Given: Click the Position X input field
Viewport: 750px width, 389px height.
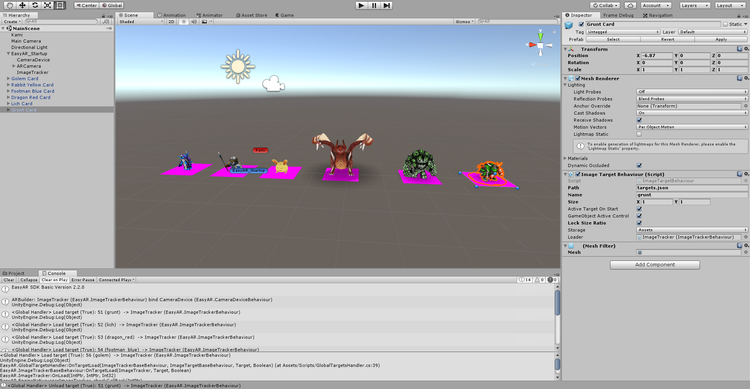Looking at the screenshot, I should pyautogui.click(x=657, y=56).
